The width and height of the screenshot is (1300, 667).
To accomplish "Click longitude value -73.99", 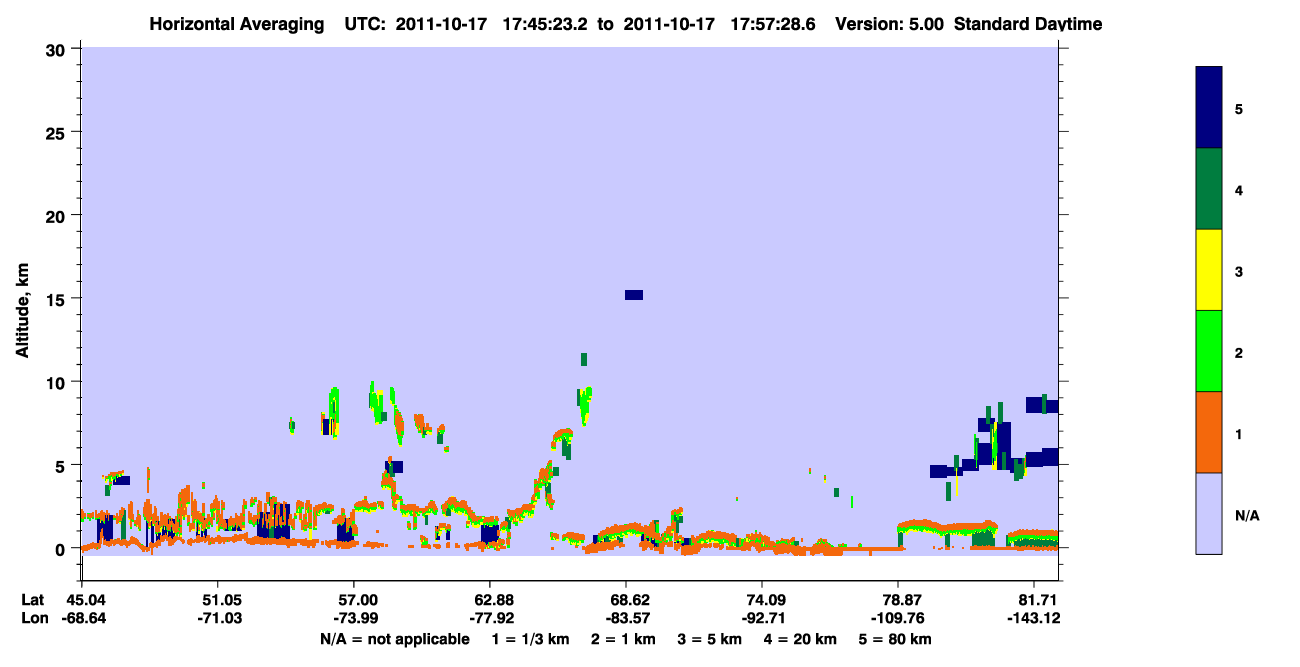I will point(354,618).
